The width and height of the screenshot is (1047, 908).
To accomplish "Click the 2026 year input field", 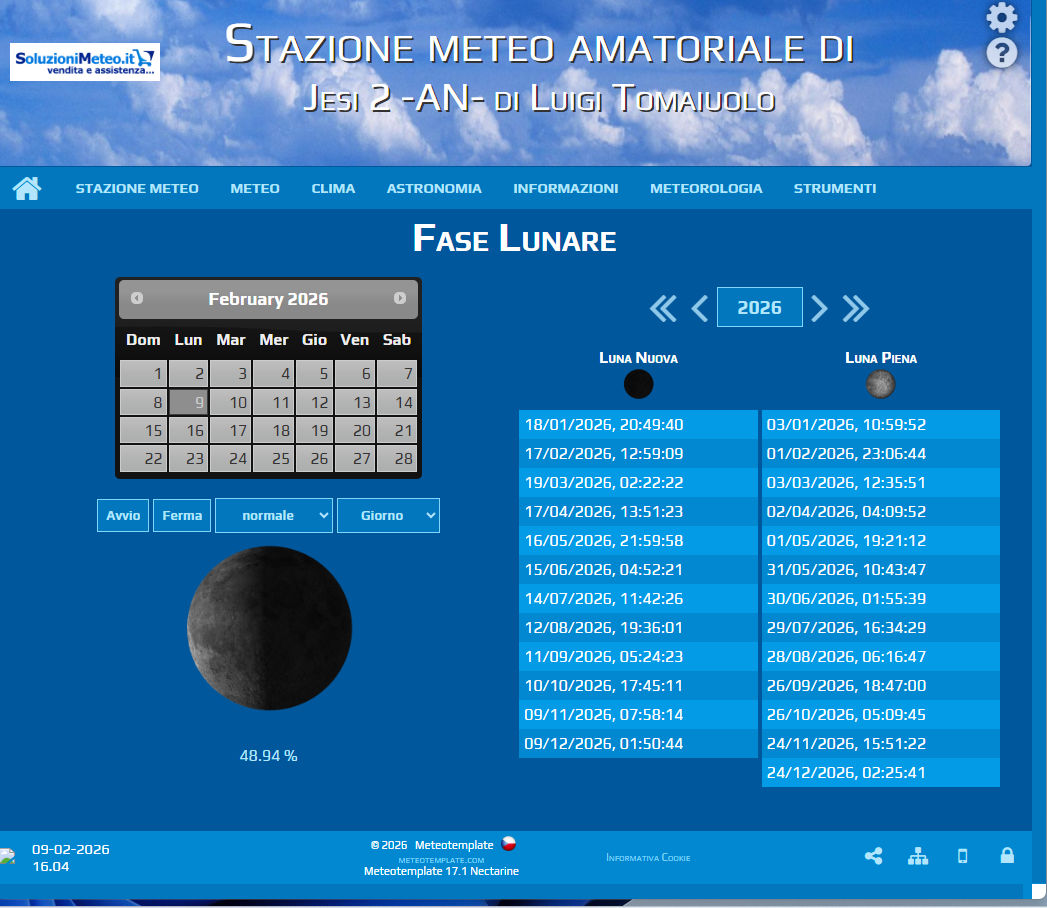I will tap(760, 308).
